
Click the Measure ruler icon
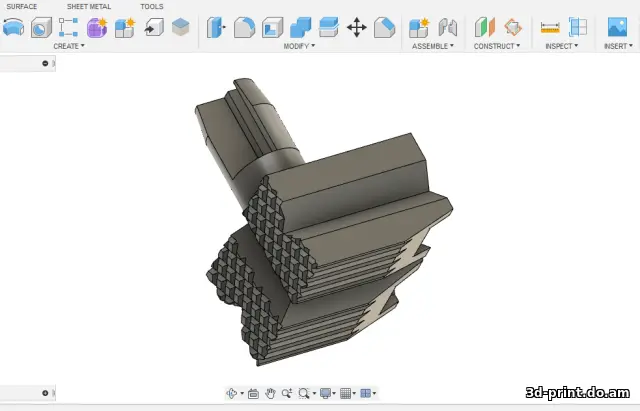click(550, 28)
